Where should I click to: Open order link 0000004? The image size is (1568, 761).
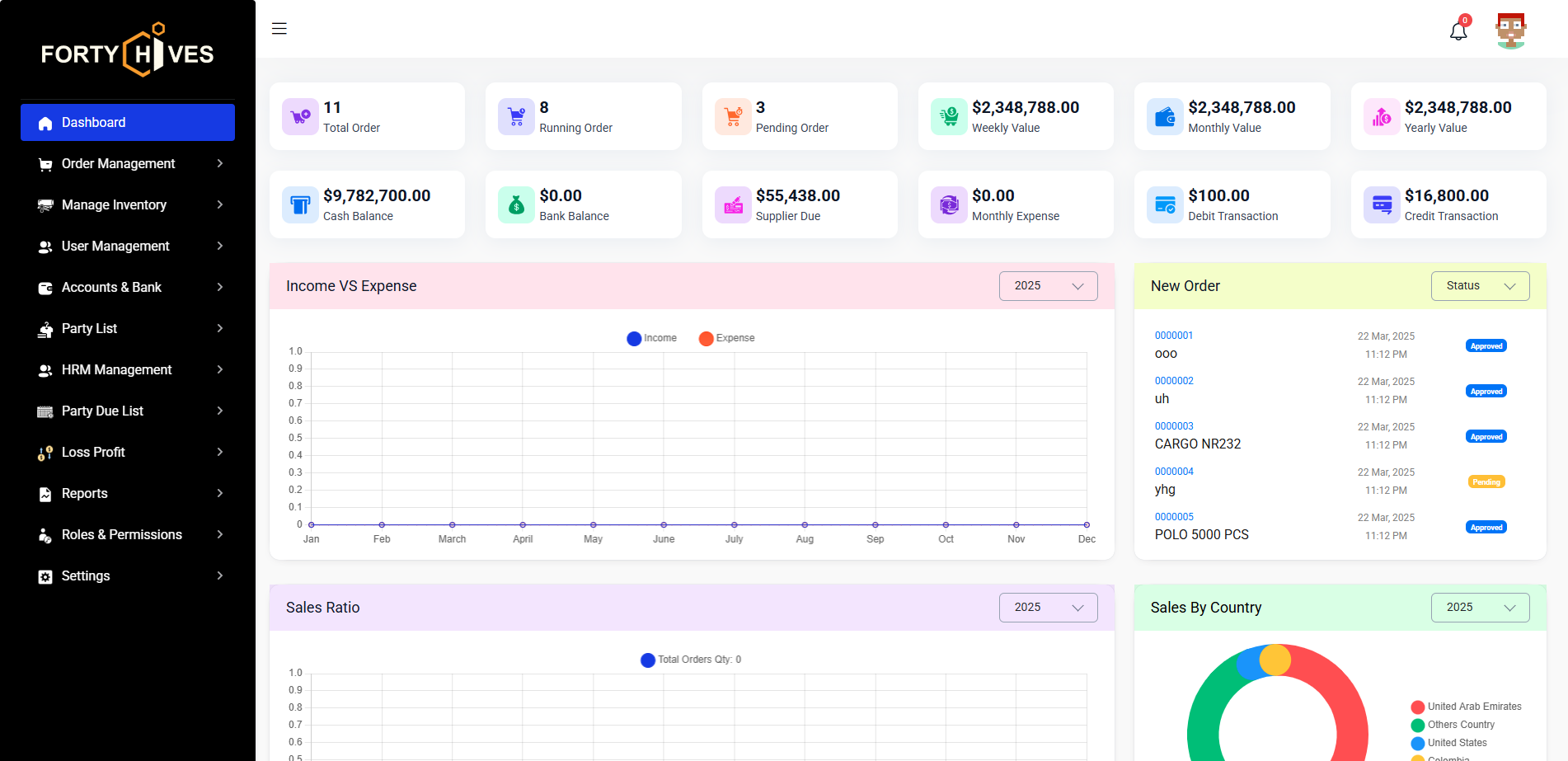1174,472
